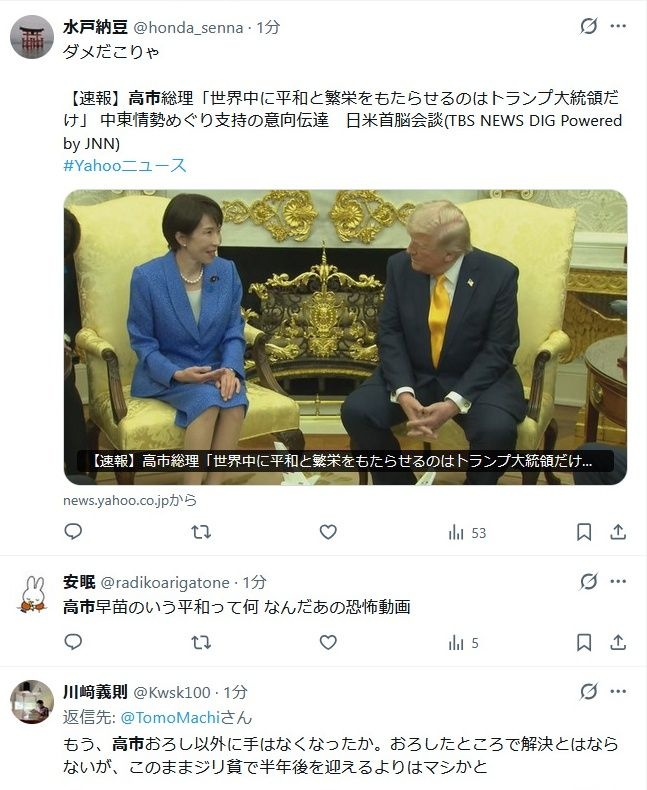Repost the 安眠 post
This screenshot has height=790, width=647.
[201, 643]
